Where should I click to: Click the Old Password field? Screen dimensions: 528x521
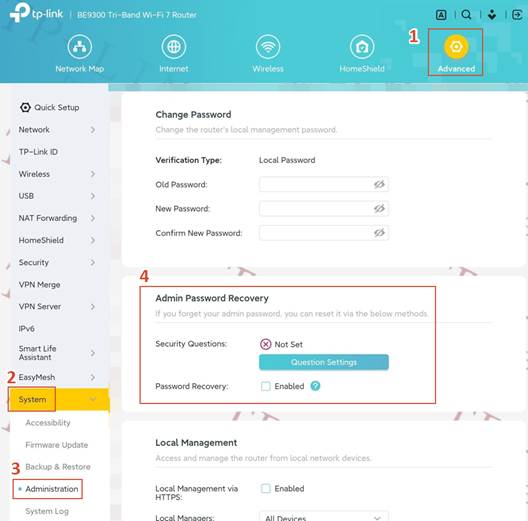tap(324, 184)
